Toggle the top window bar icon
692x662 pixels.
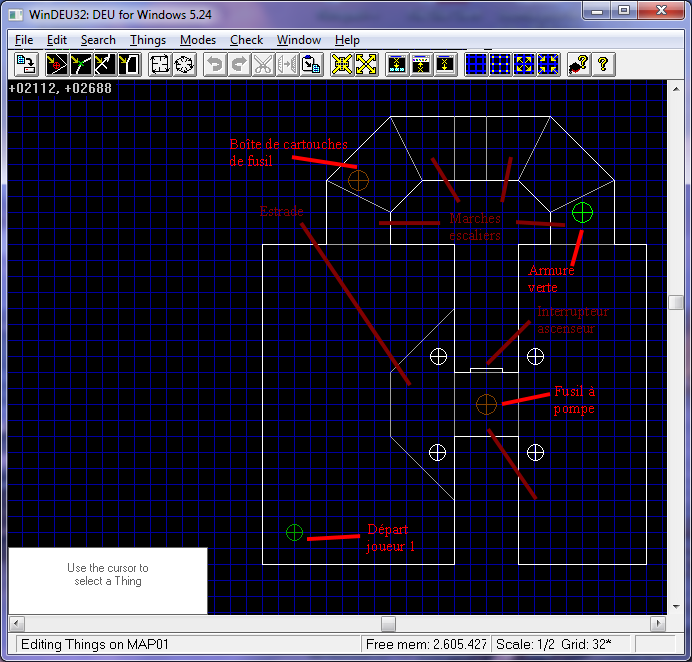point(421,64)
